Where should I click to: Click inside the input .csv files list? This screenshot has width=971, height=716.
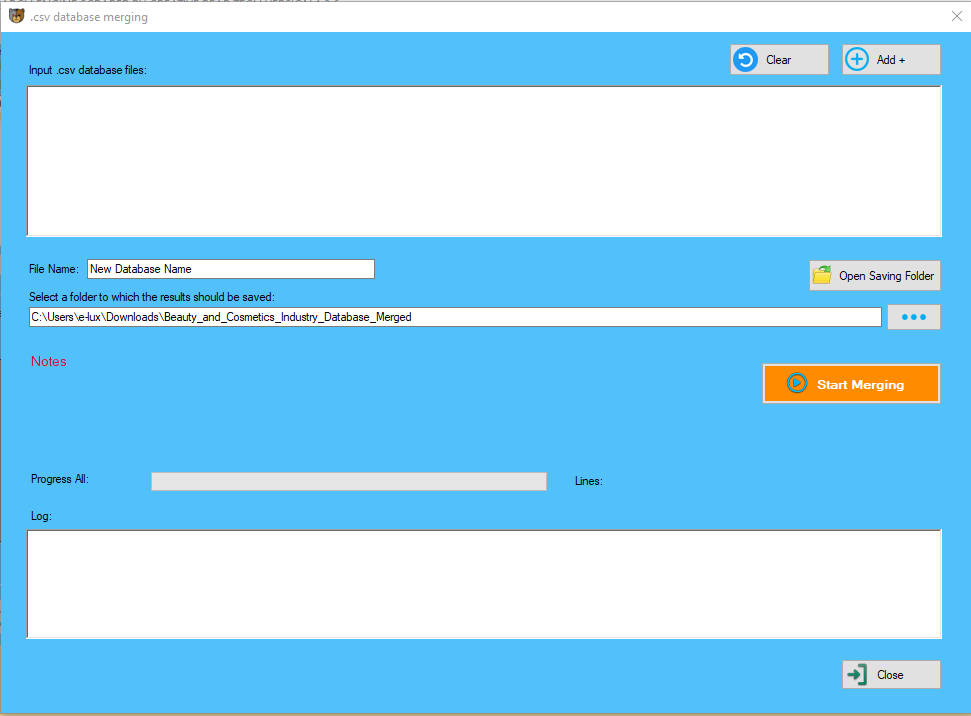tap(484, 160)
